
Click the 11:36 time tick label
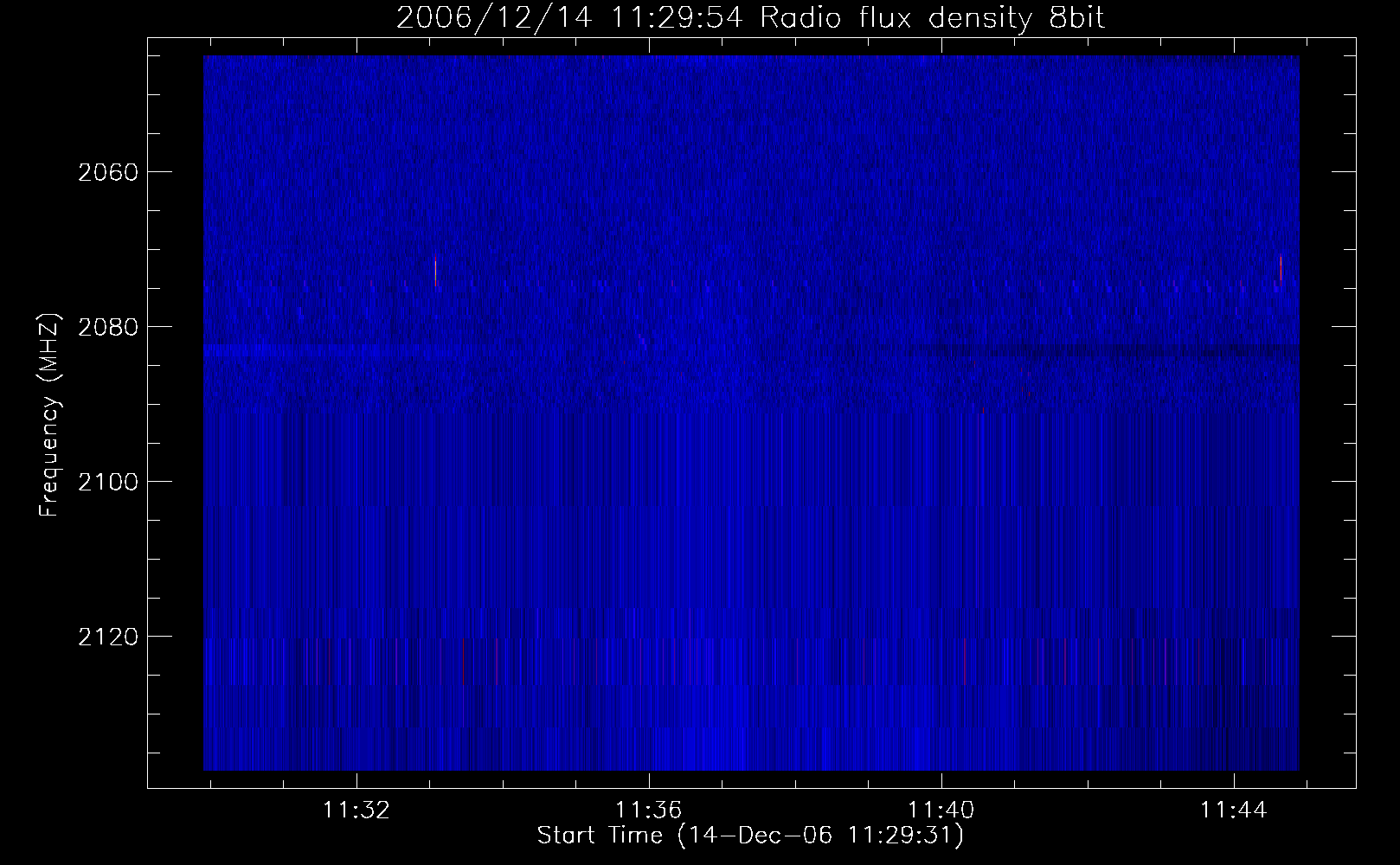click(x=649, y=811)
